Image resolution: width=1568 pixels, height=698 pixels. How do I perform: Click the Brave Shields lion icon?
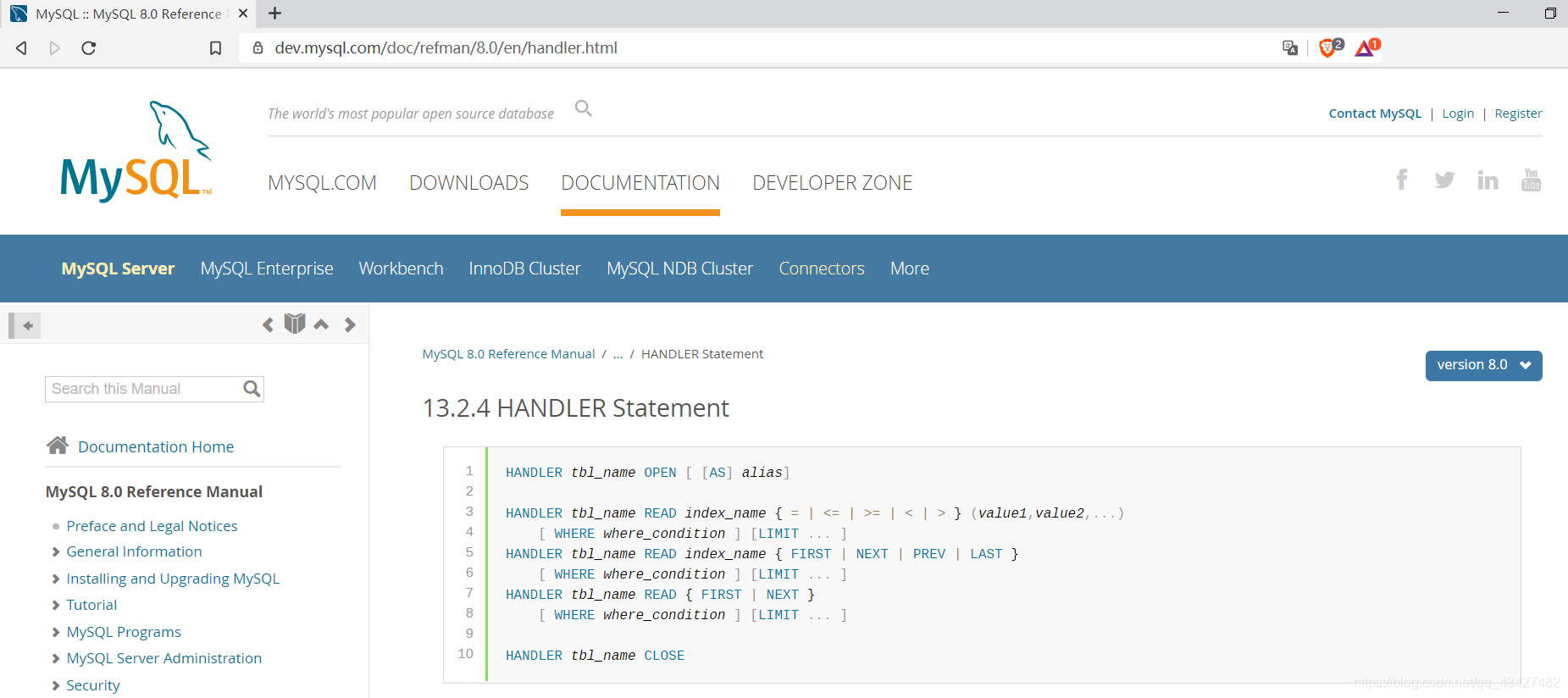tap(1329, 47)
